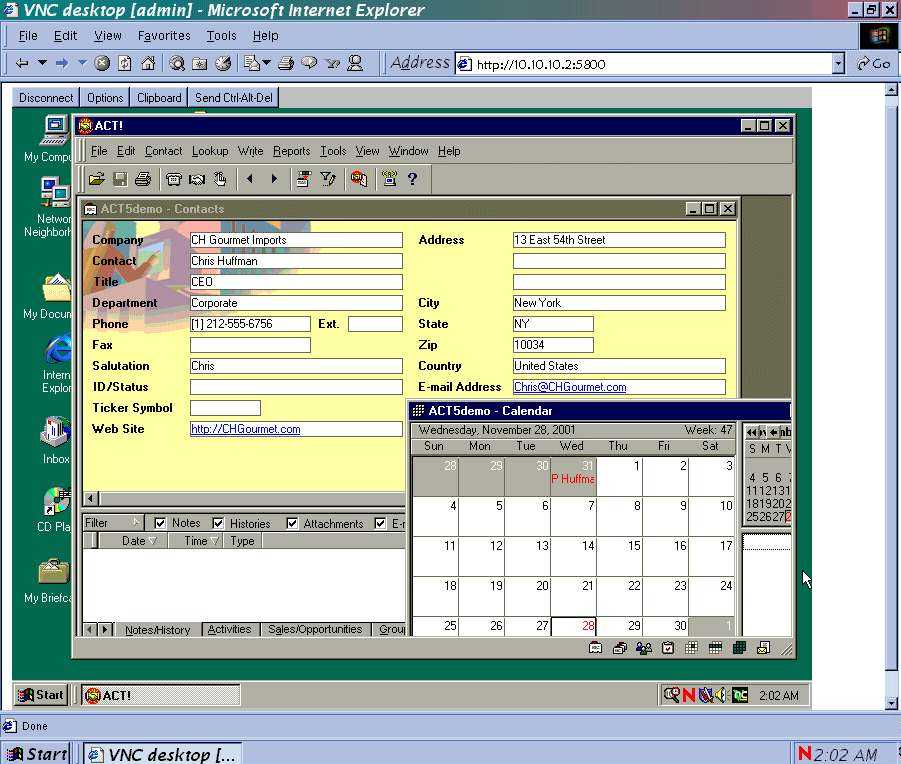Click the Internet Explorer Refresh icon
This screenshot has height=764, width=901.
click(x=125, y=63)
